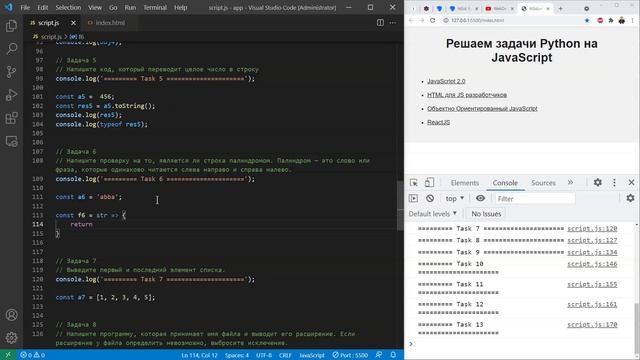Switch to Elements tab in DevTools
Viewport: 640px width, 360px height.
[464, 183]
